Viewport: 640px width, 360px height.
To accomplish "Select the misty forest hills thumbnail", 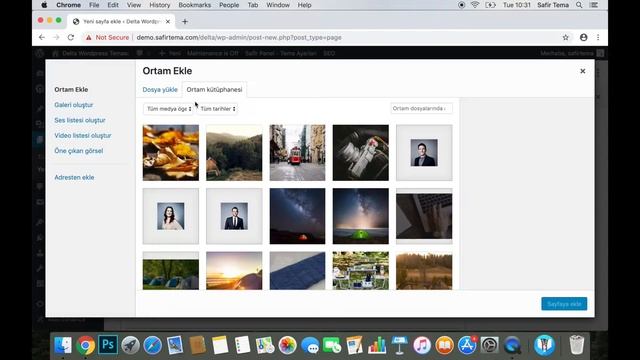I will [x=234, y=153].
